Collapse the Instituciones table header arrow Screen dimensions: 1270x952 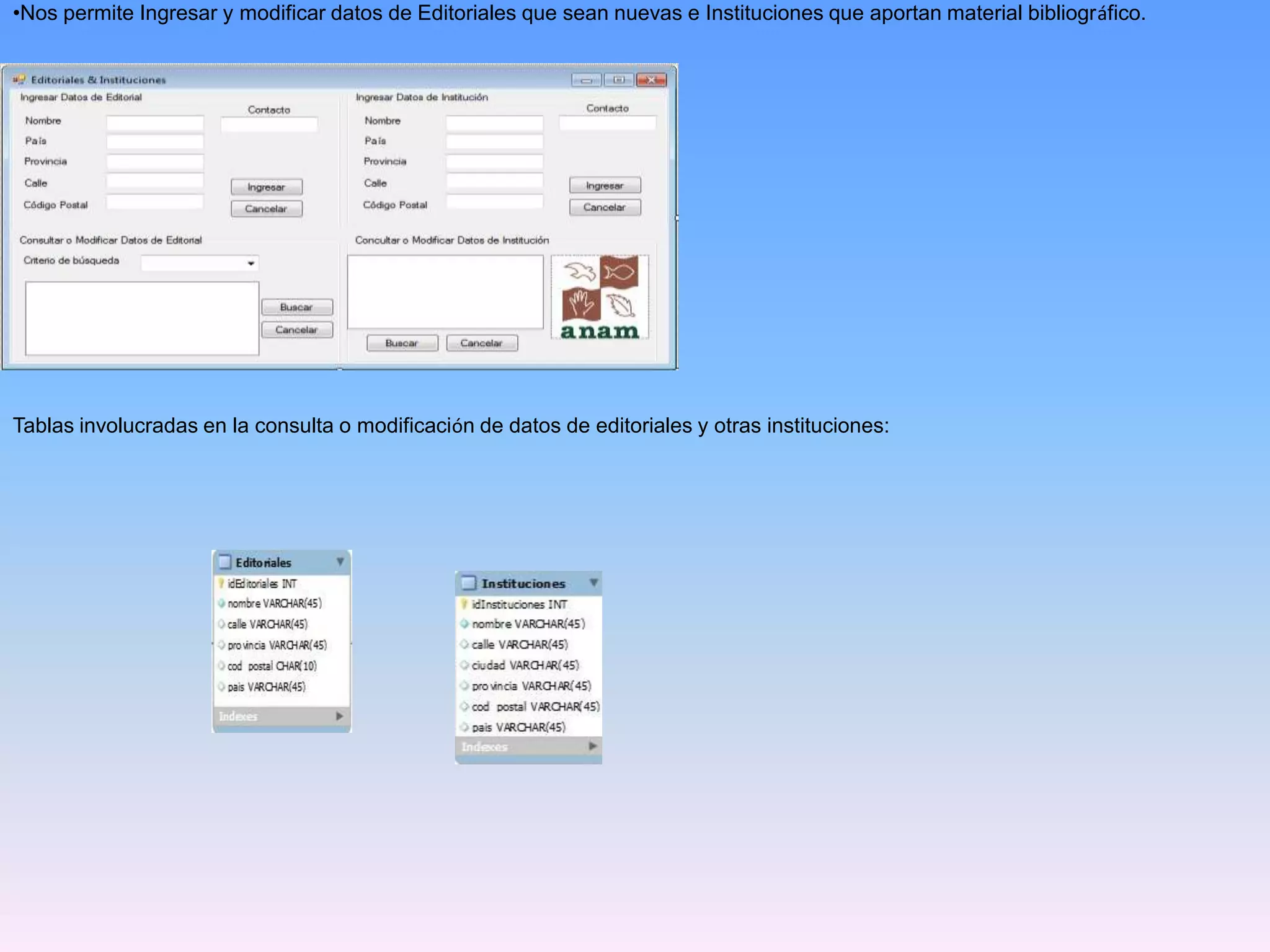(593, 583)
